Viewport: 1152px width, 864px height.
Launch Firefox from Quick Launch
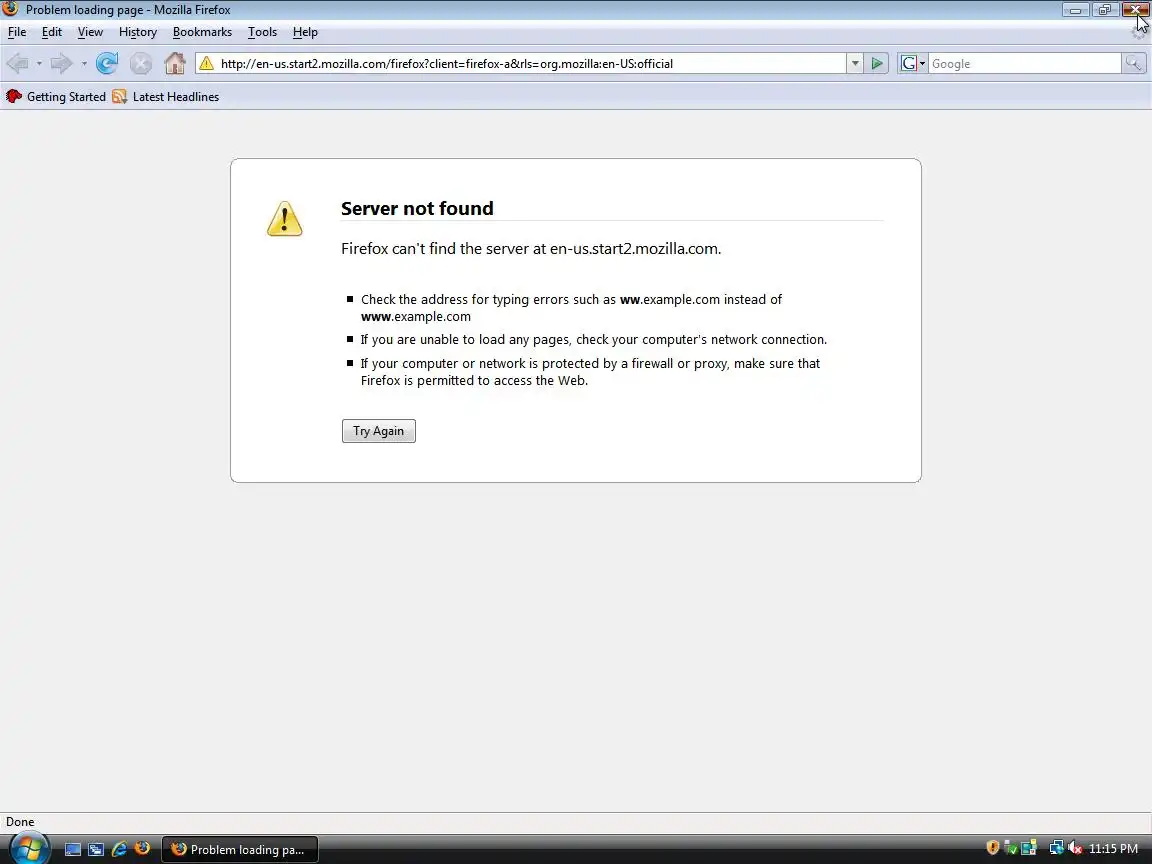click(142, 849)
